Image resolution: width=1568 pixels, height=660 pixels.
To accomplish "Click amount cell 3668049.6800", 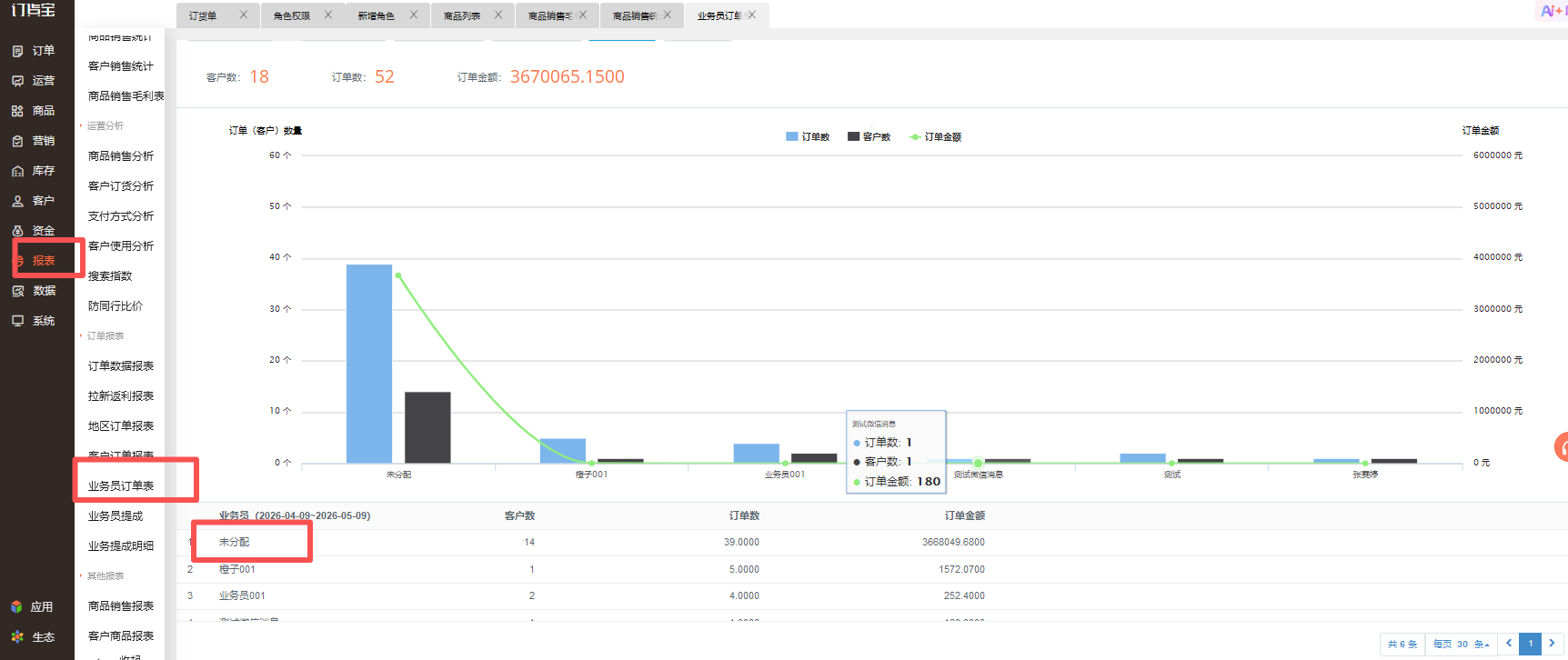I will click(953, 542).
